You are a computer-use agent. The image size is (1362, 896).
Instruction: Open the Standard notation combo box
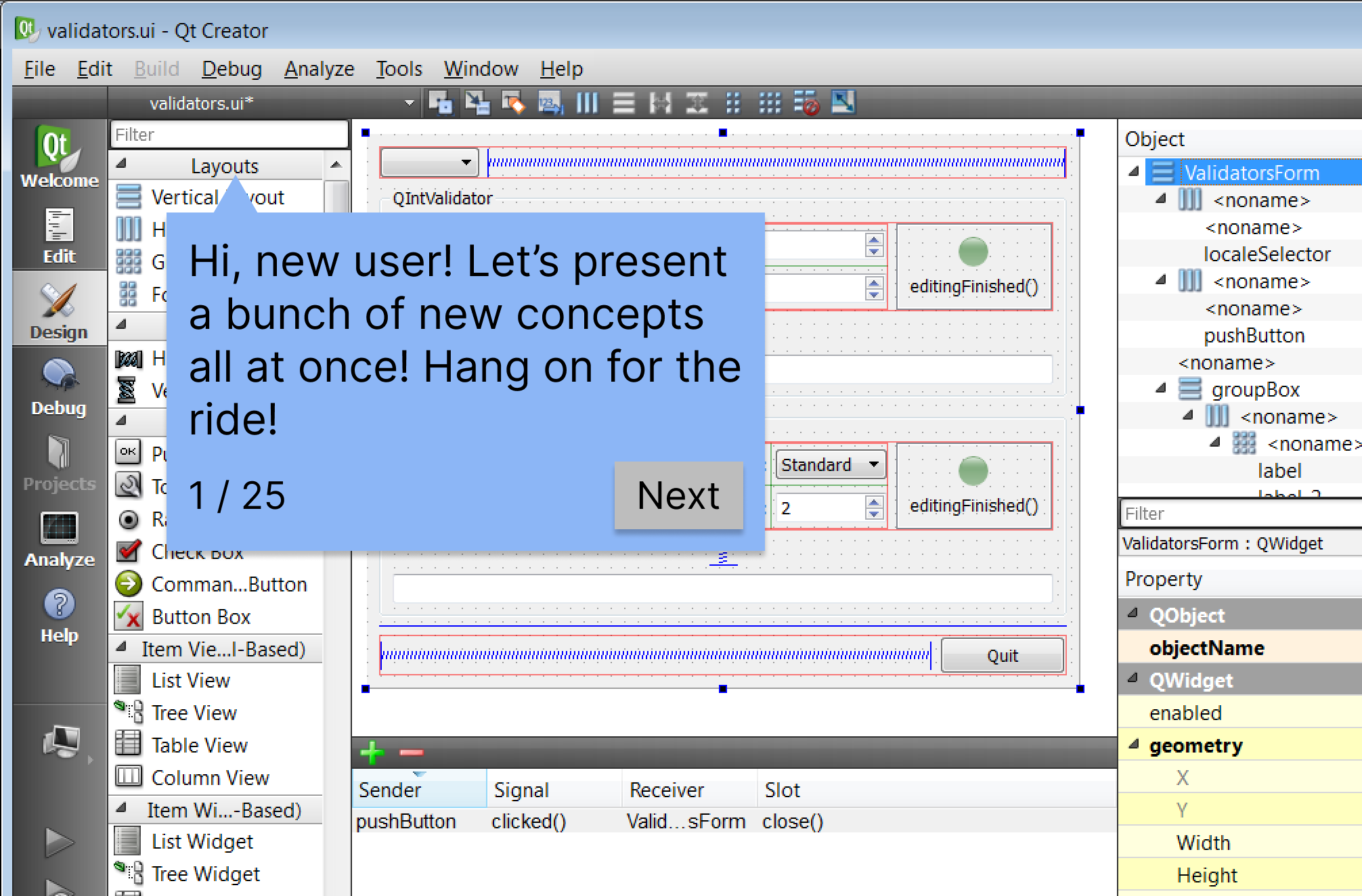pyautogui.click(x=830, y=465)
